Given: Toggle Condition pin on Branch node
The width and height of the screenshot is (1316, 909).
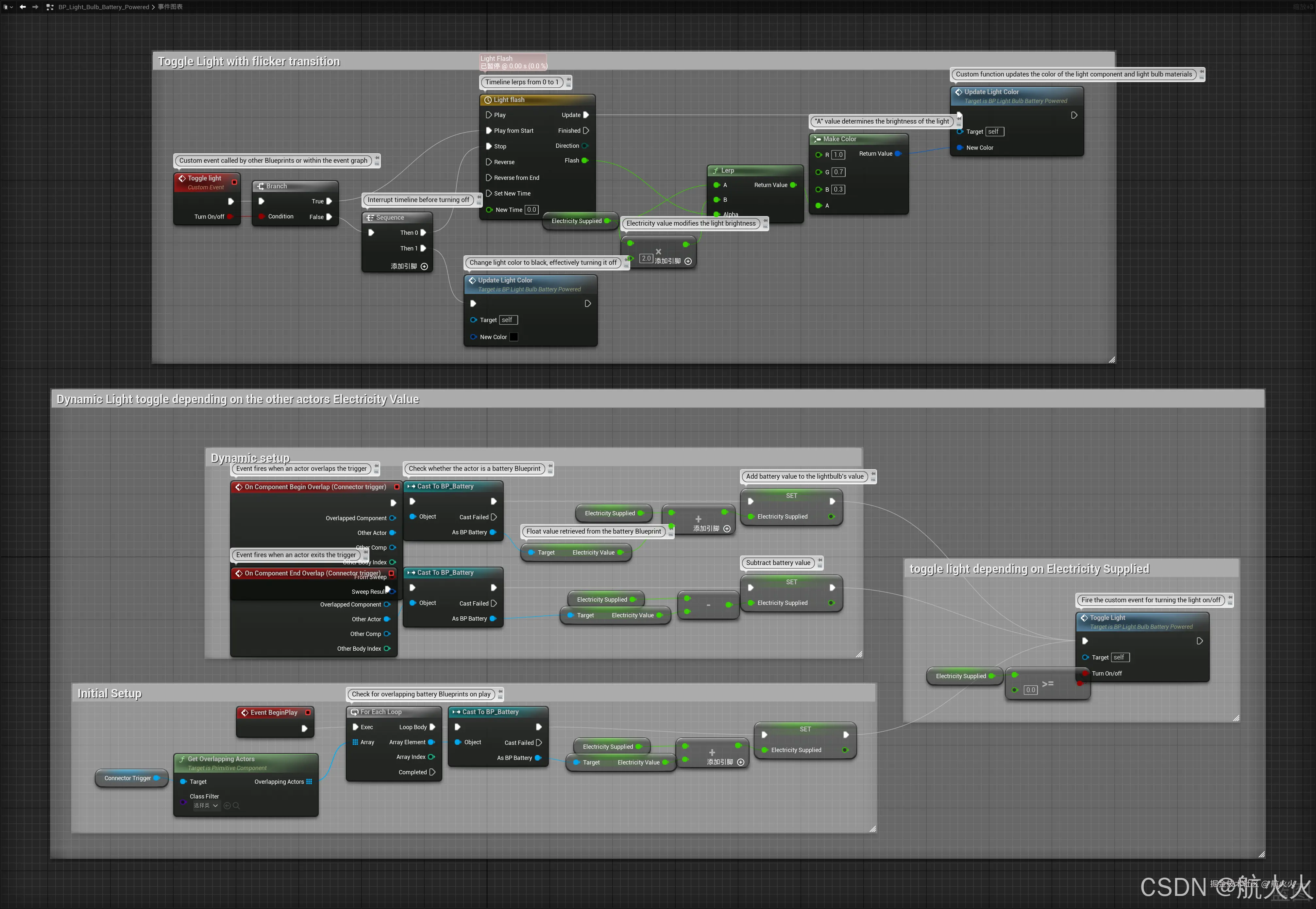Looking at the screenshot, I should click(261, 216).
